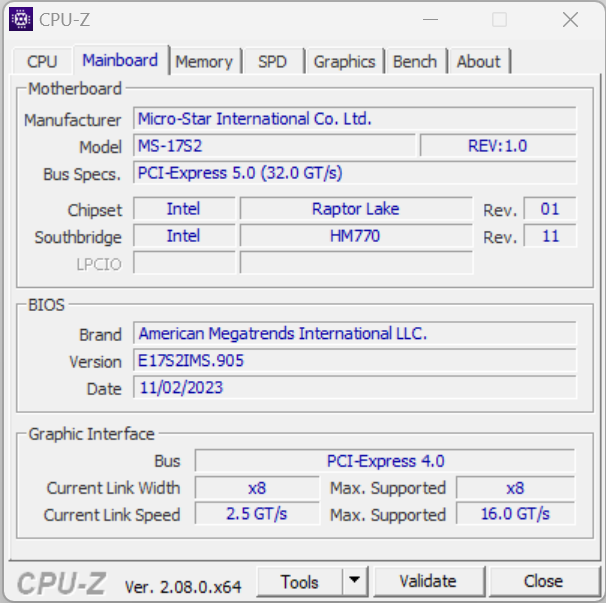The image size is (606, 603).
Task: Click the BIOS Version E17S2IMS.905 value
Action: coord(354,360)
